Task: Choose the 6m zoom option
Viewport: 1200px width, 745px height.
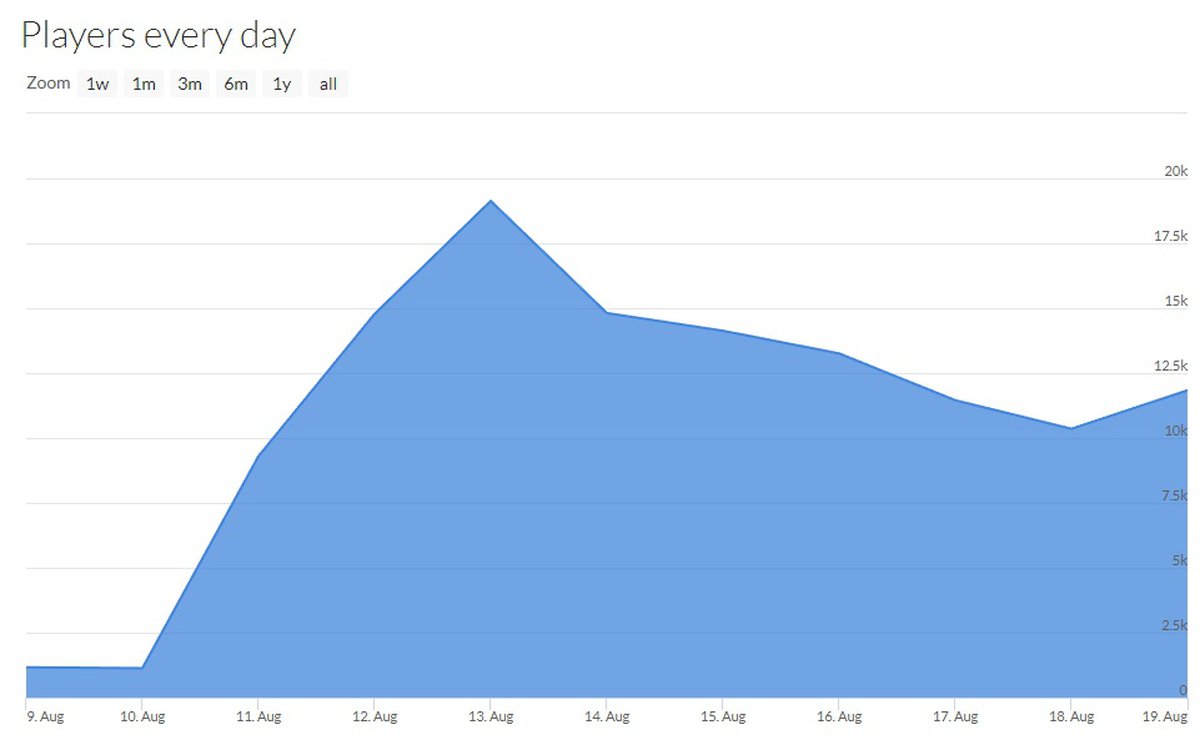Action: (236, 84)
